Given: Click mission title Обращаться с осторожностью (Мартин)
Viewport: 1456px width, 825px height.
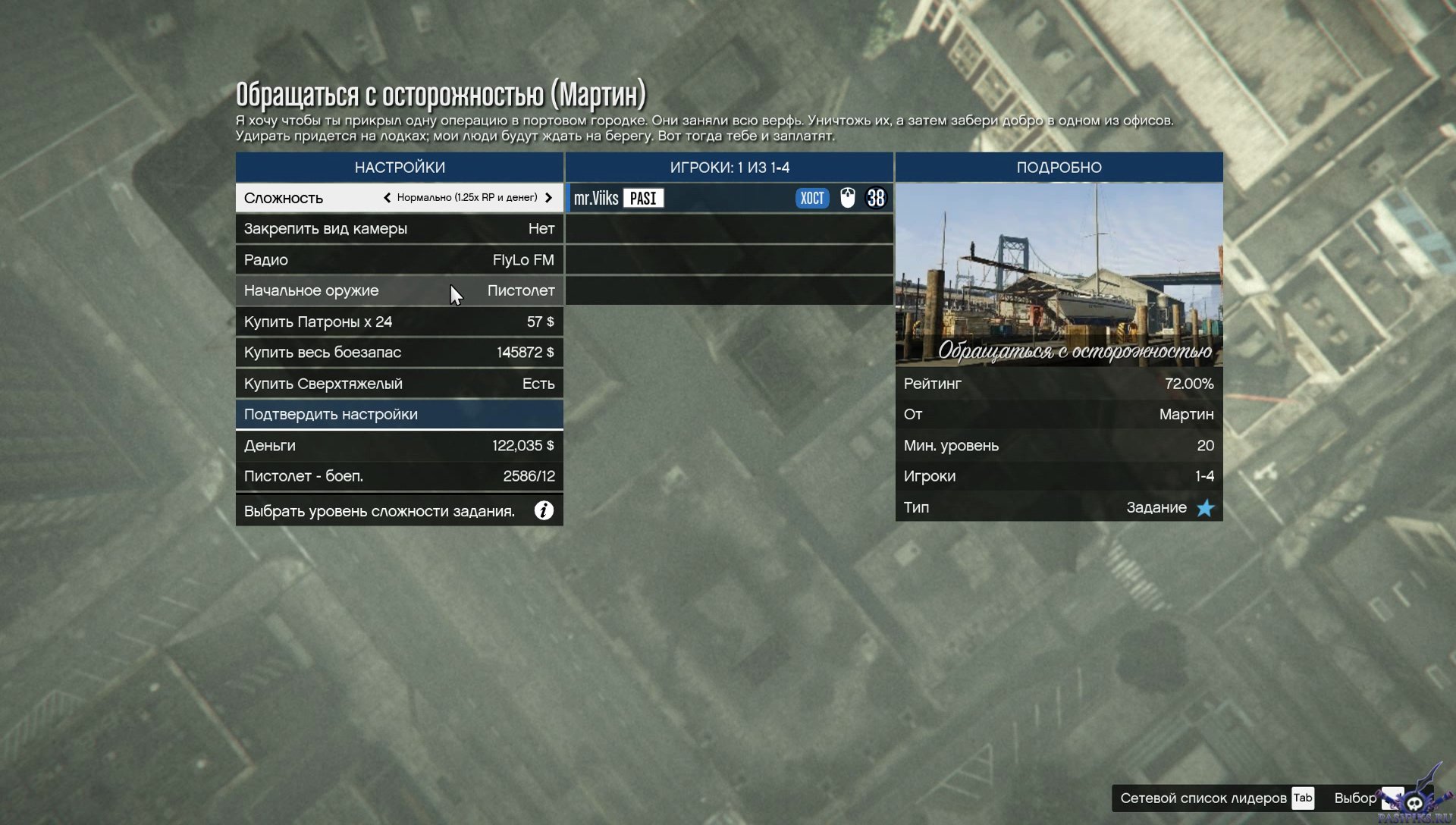Looking at the screenshot, I should click(441, 94).
